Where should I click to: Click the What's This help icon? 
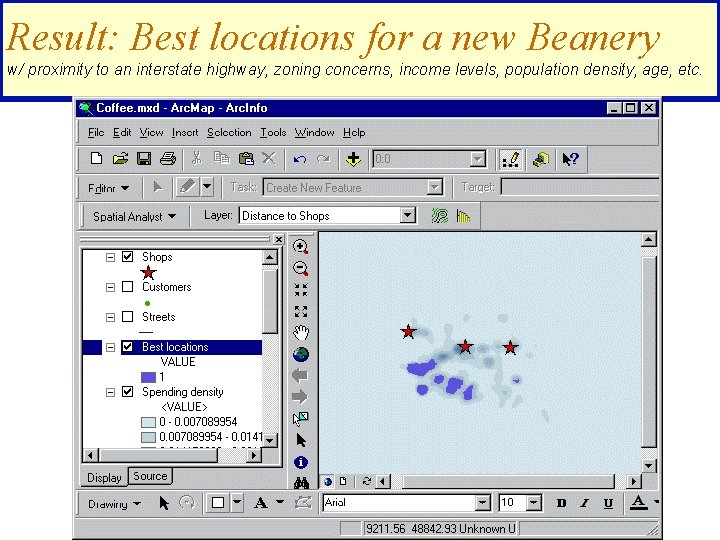point(570,159)
